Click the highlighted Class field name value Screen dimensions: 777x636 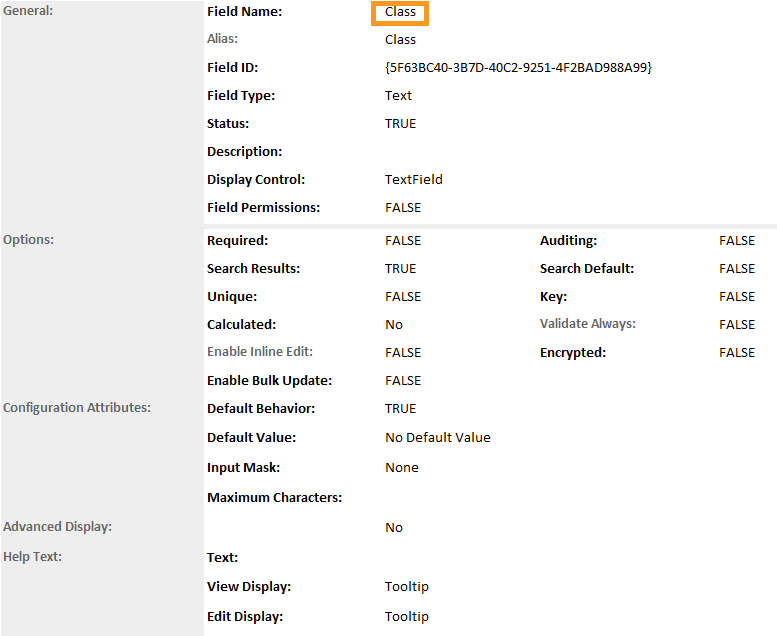pos(400,13)
